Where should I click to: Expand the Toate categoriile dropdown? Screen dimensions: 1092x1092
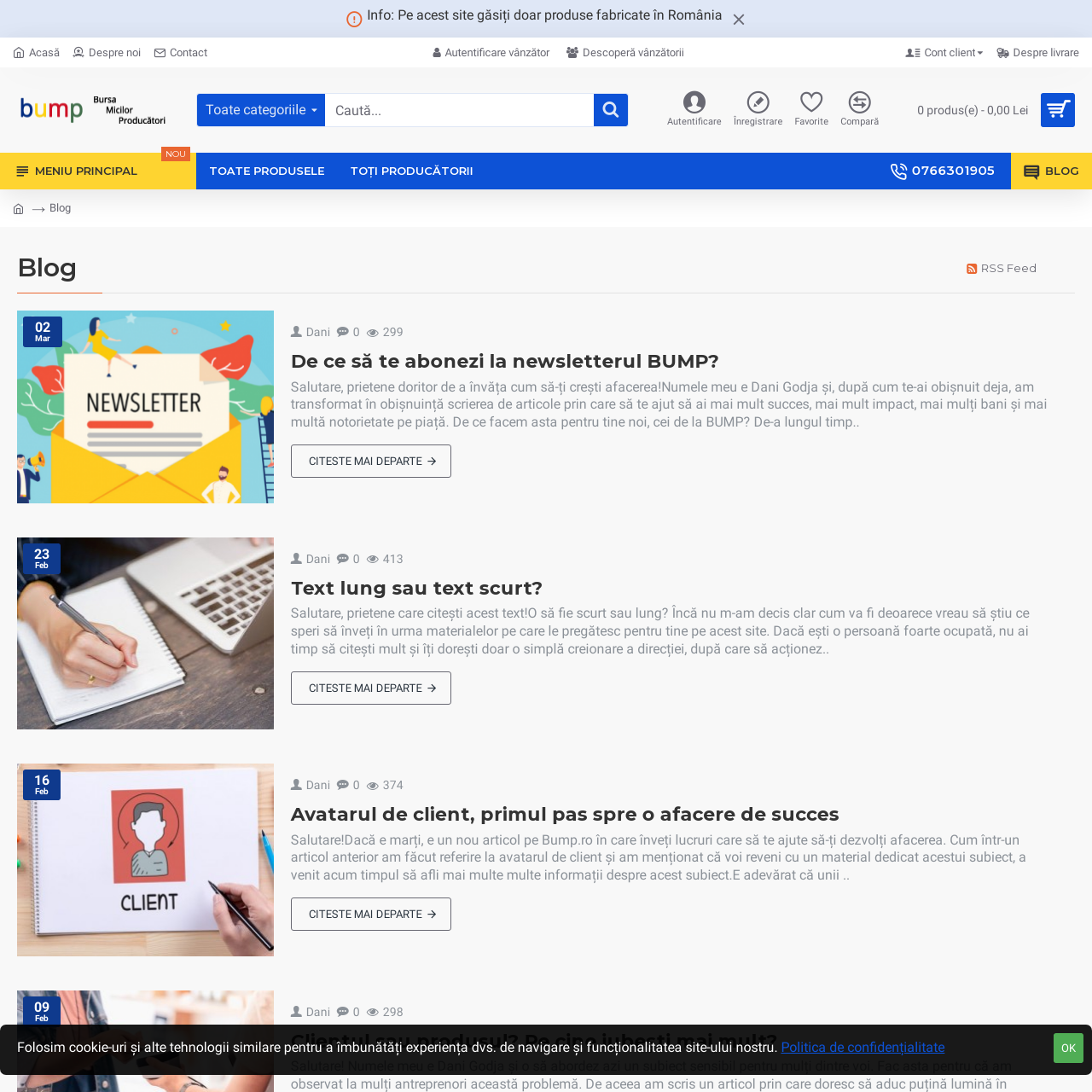[261, 110]
